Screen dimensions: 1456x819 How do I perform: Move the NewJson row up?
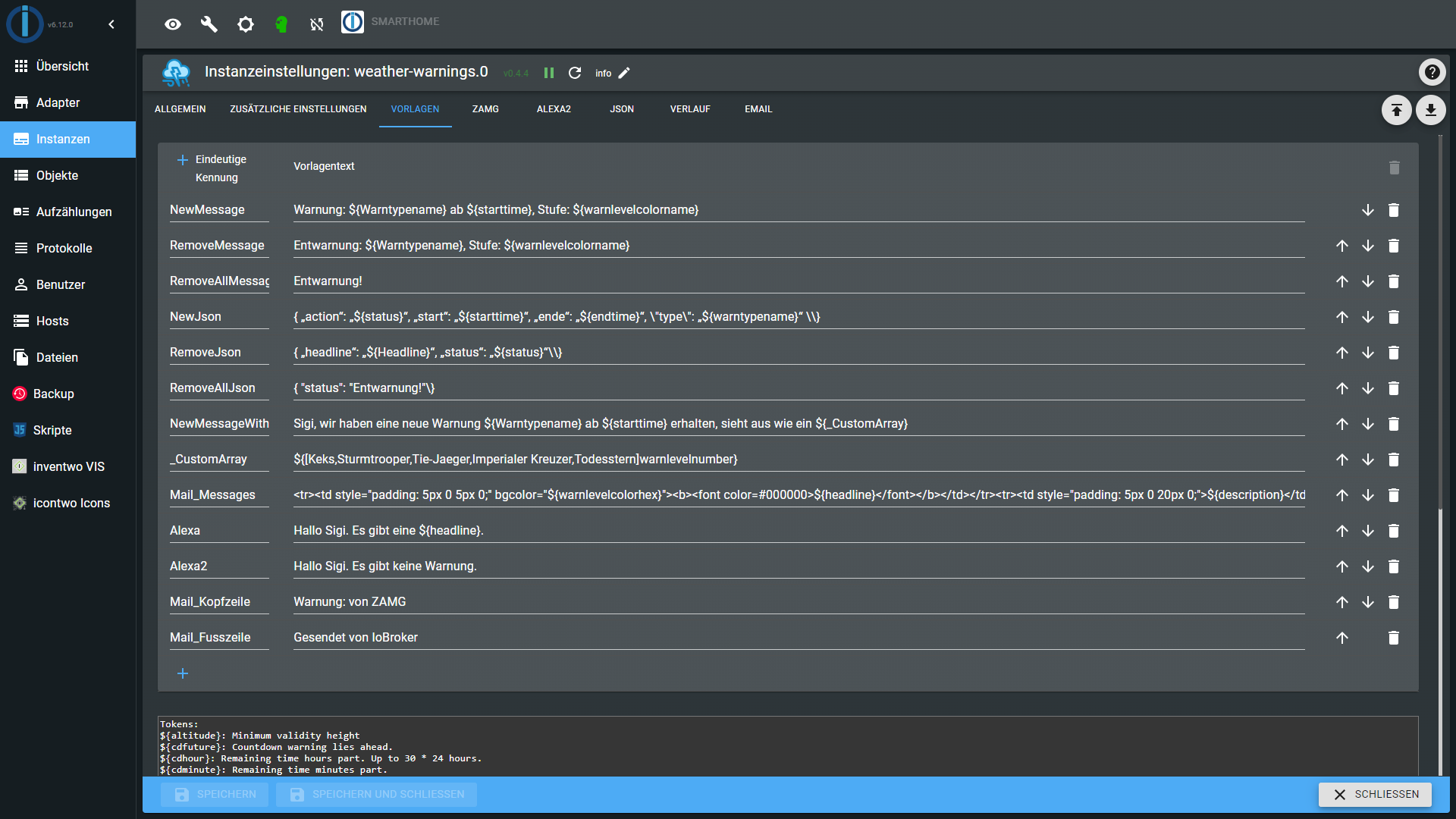(1342, 317)
